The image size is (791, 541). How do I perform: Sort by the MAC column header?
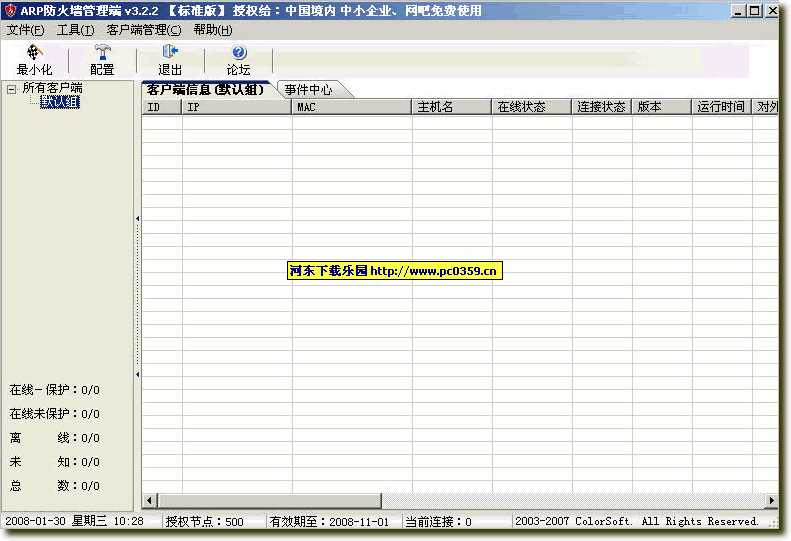(x=351, y=107)
